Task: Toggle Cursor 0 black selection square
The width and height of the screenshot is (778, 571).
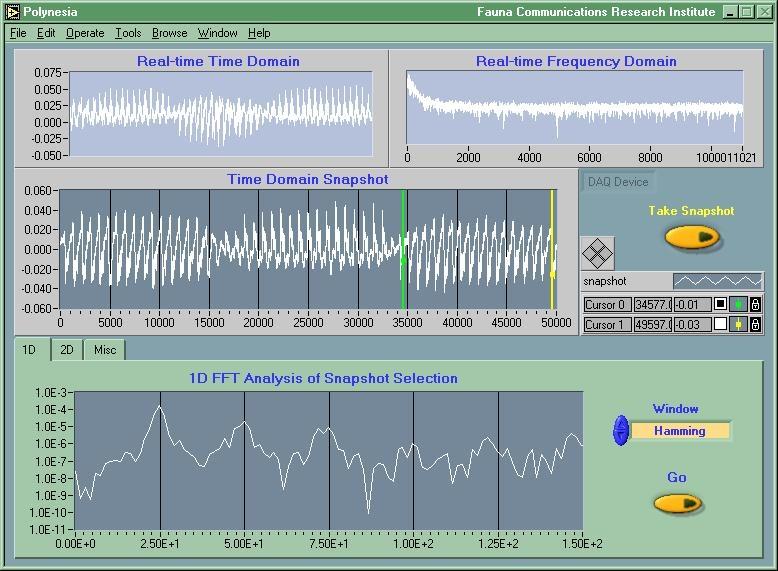Action: [720, 305]
